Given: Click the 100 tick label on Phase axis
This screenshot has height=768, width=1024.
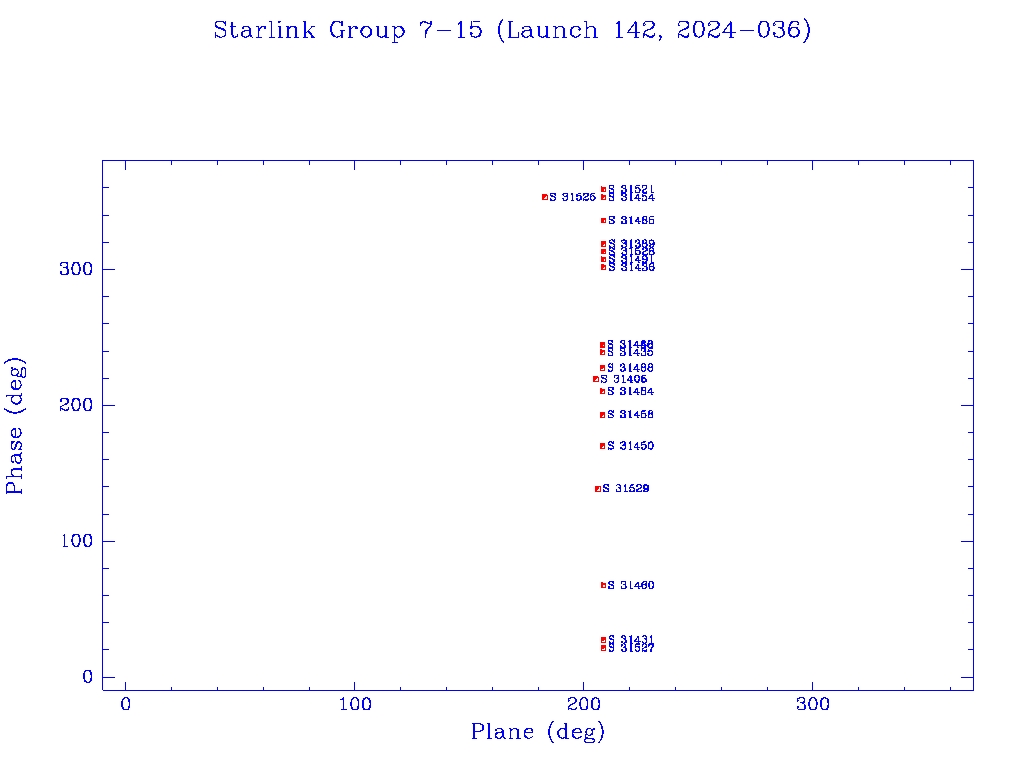Looking at the screenshot, I should [77, 541].
